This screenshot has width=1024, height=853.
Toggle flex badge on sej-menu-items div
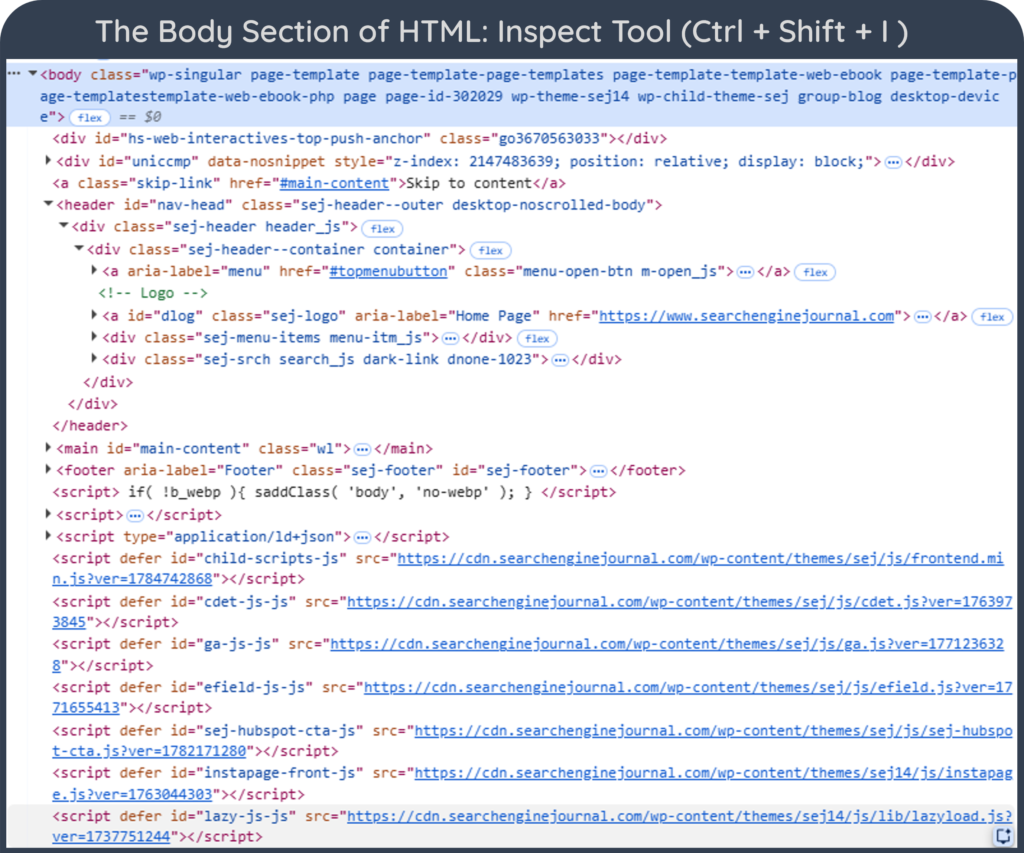click(x=537, y=338)
